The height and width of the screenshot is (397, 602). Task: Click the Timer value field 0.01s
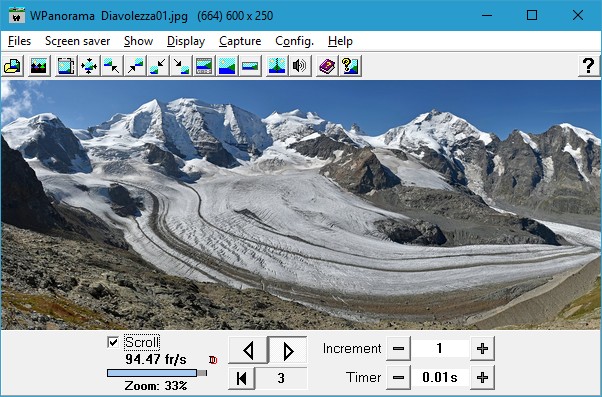click(440, 377)
